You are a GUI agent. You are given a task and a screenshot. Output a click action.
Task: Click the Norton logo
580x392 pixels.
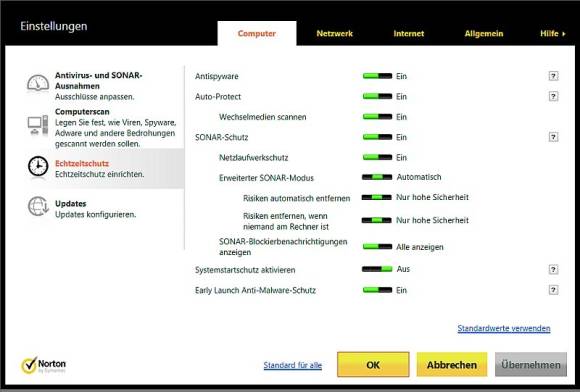(44, 365)
